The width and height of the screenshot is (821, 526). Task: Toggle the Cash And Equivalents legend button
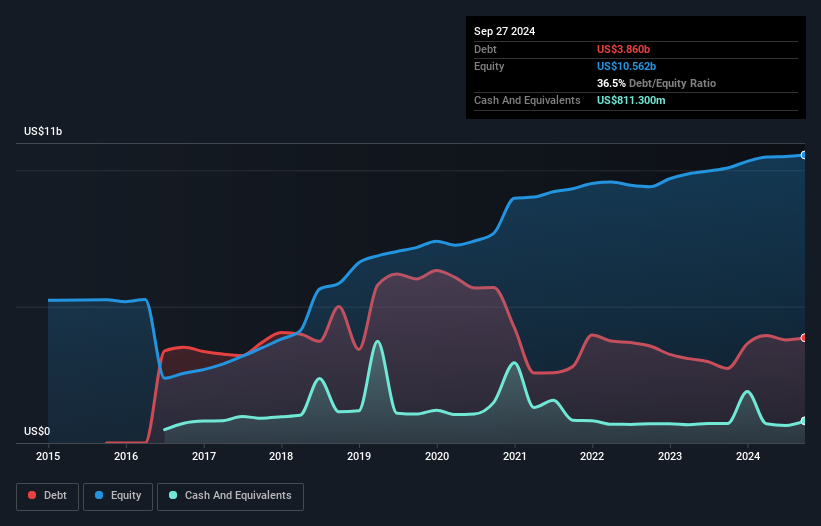tap(230, 496)
